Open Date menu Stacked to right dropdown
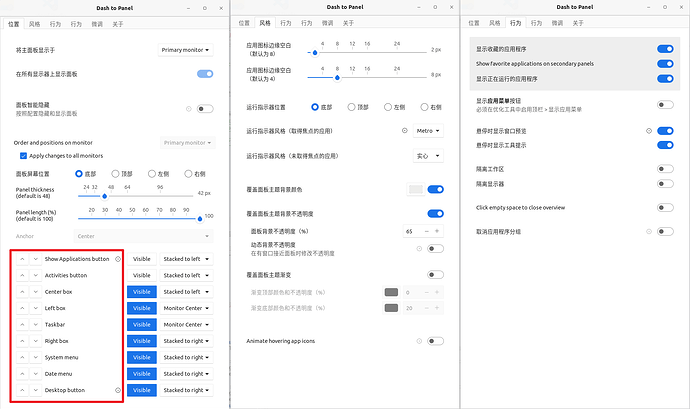690x409 pixels. point(186,374)
